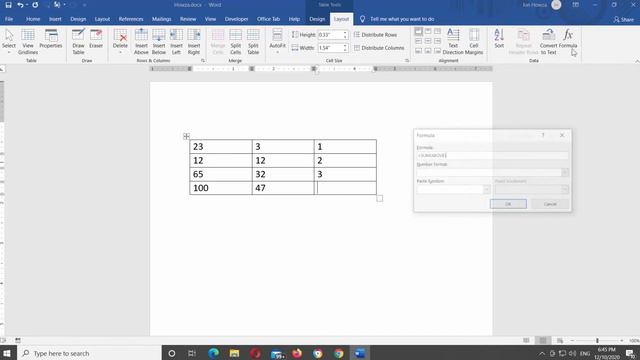Click the Formula dialog help button
This screenshot has height=360, width=640.
pyautogui.click(x=543, y=135)
